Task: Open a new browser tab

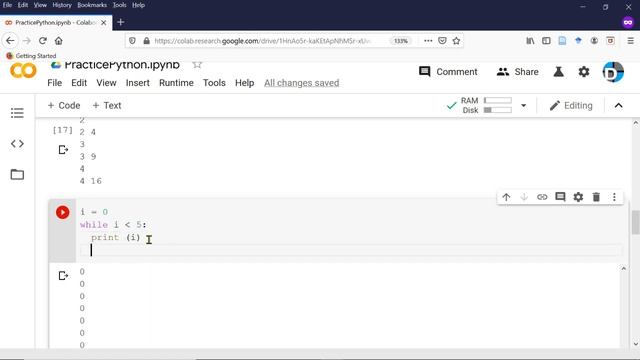Action: pos(120,22)
